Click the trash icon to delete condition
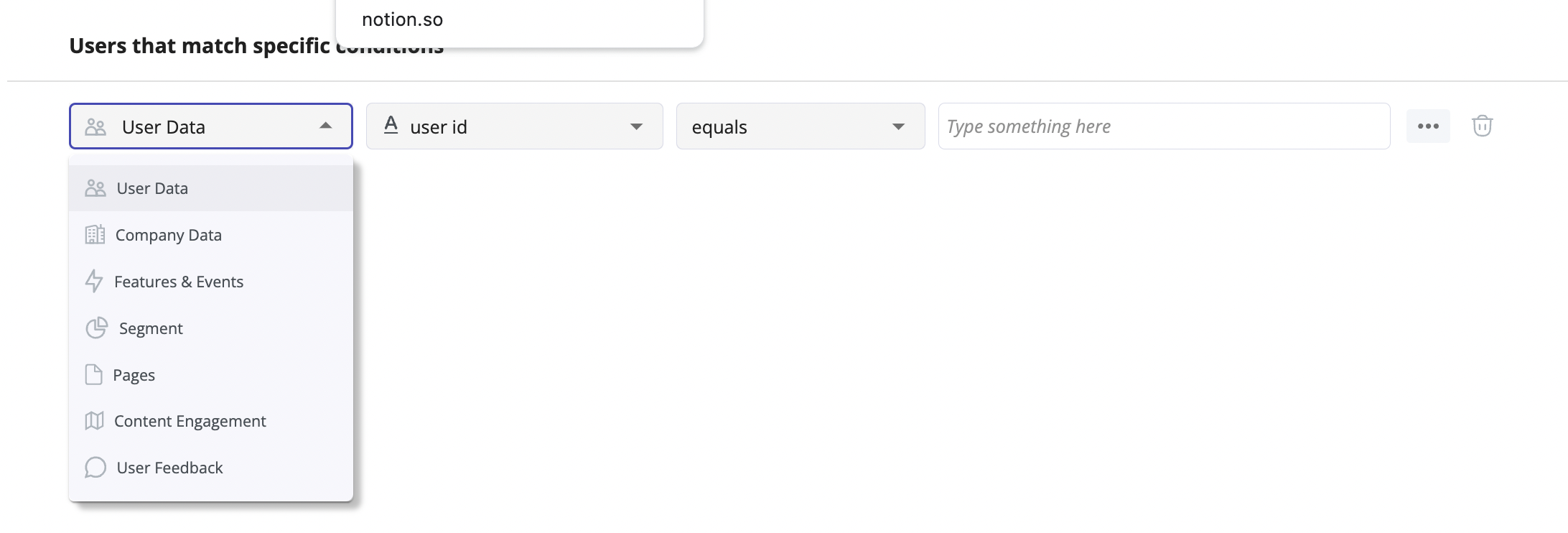This screenshot has width=1568, height=533. pyautogui.click(x=1482, y=126)
